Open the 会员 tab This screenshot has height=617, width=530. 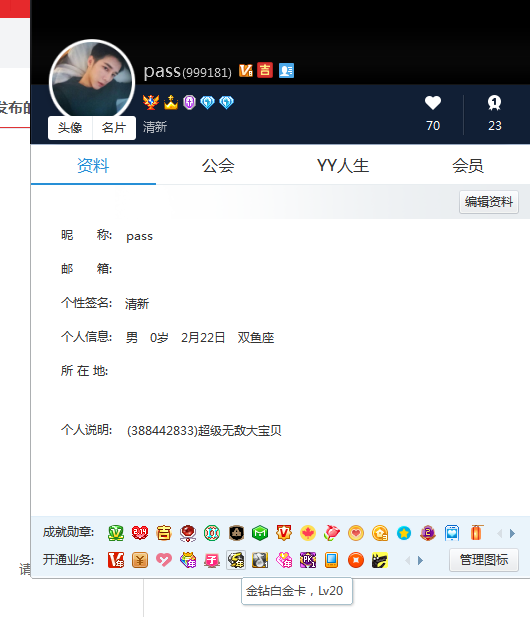tap(467, 165)
